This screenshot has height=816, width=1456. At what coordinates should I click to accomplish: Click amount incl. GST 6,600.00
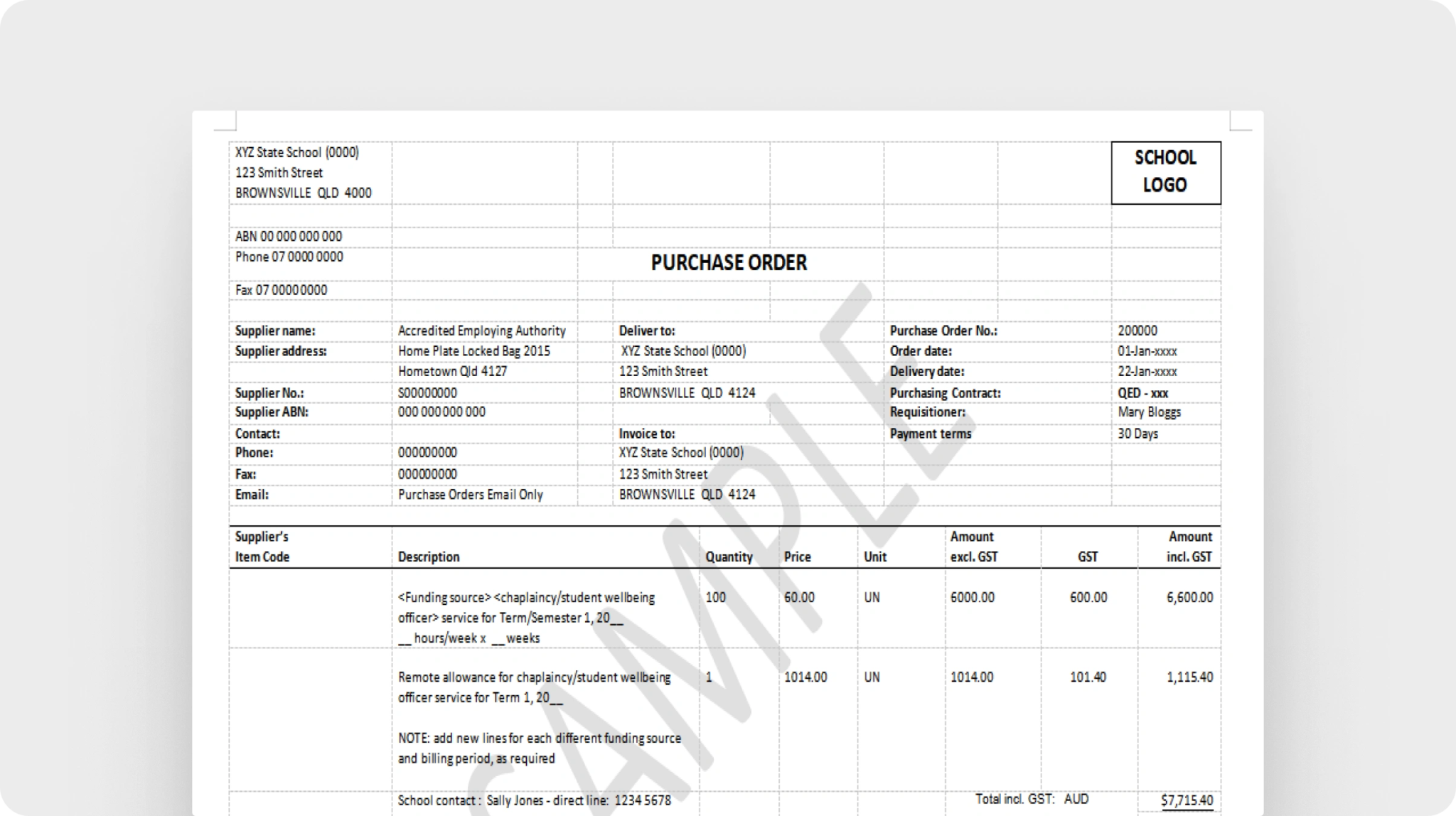1189,598
